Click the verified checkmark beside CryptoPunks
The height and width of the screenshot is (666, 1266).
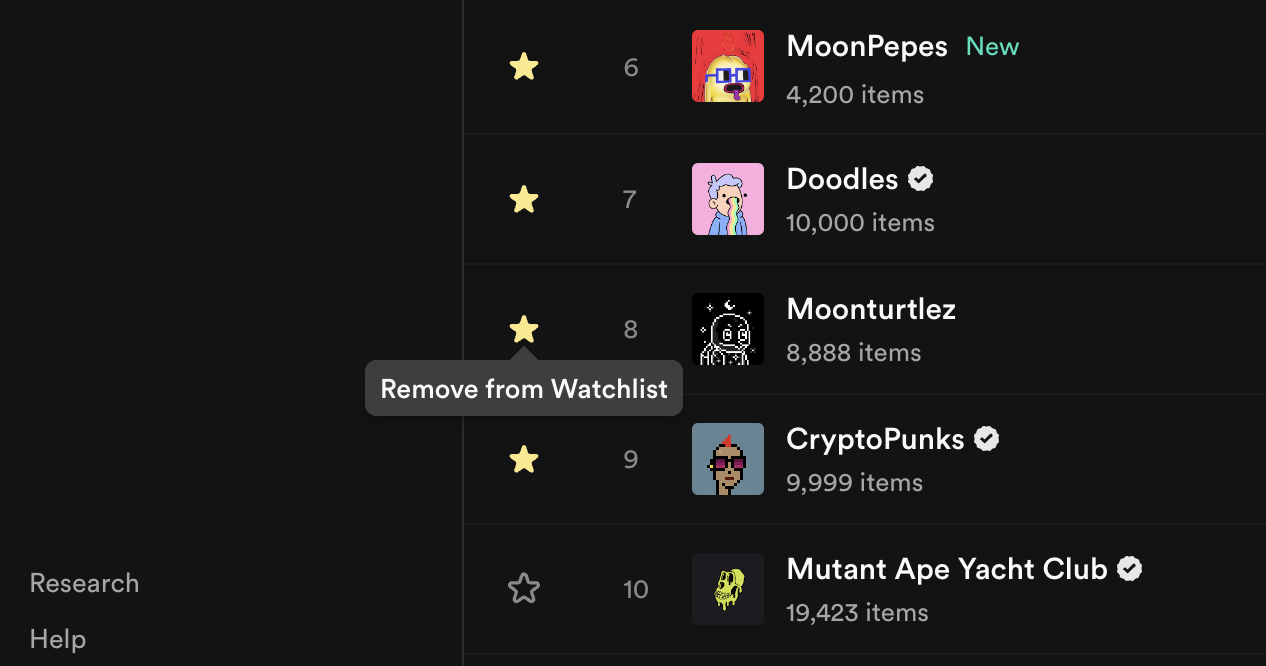(986, 438)
